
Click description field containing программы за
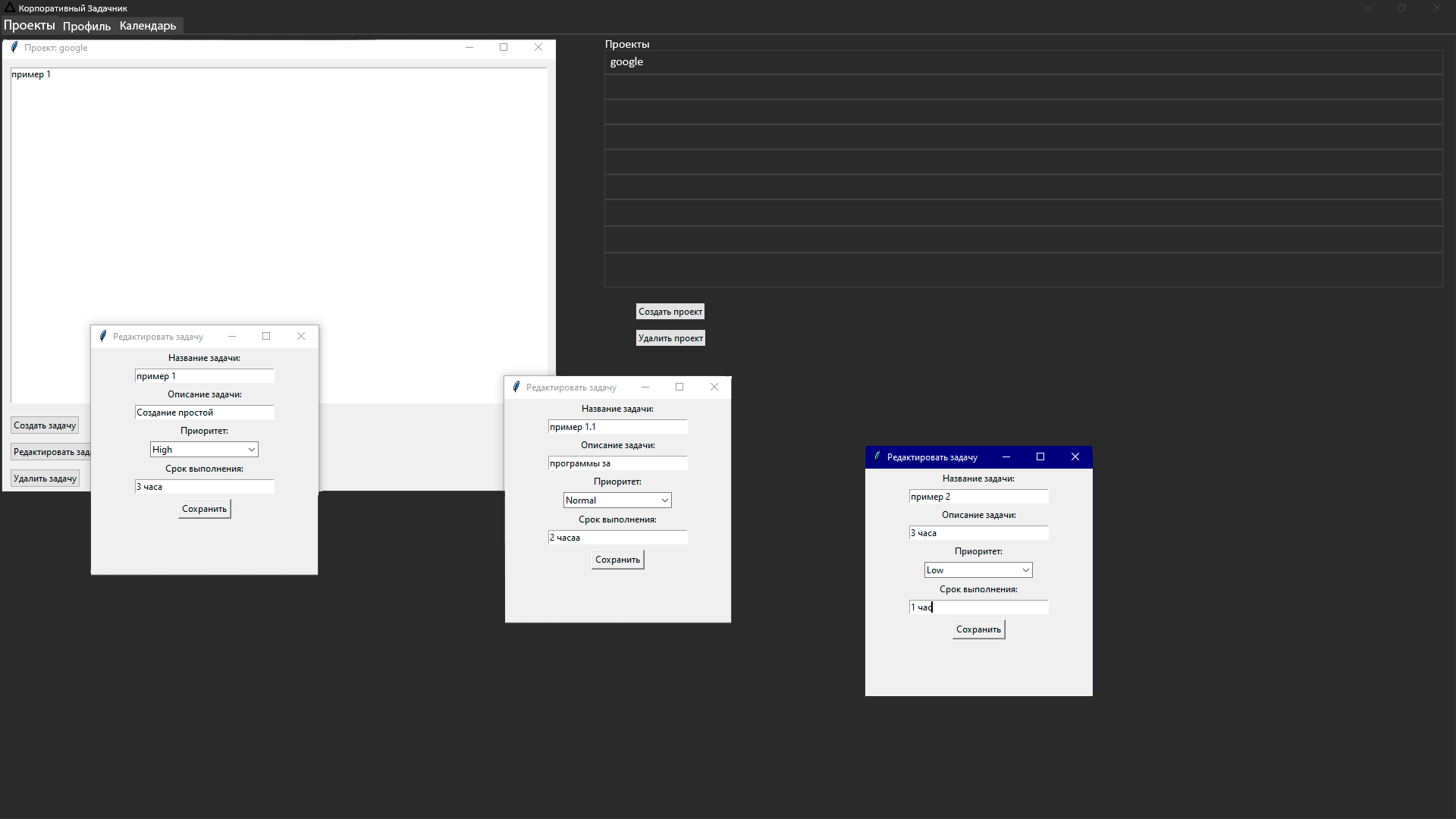point(617,463)
